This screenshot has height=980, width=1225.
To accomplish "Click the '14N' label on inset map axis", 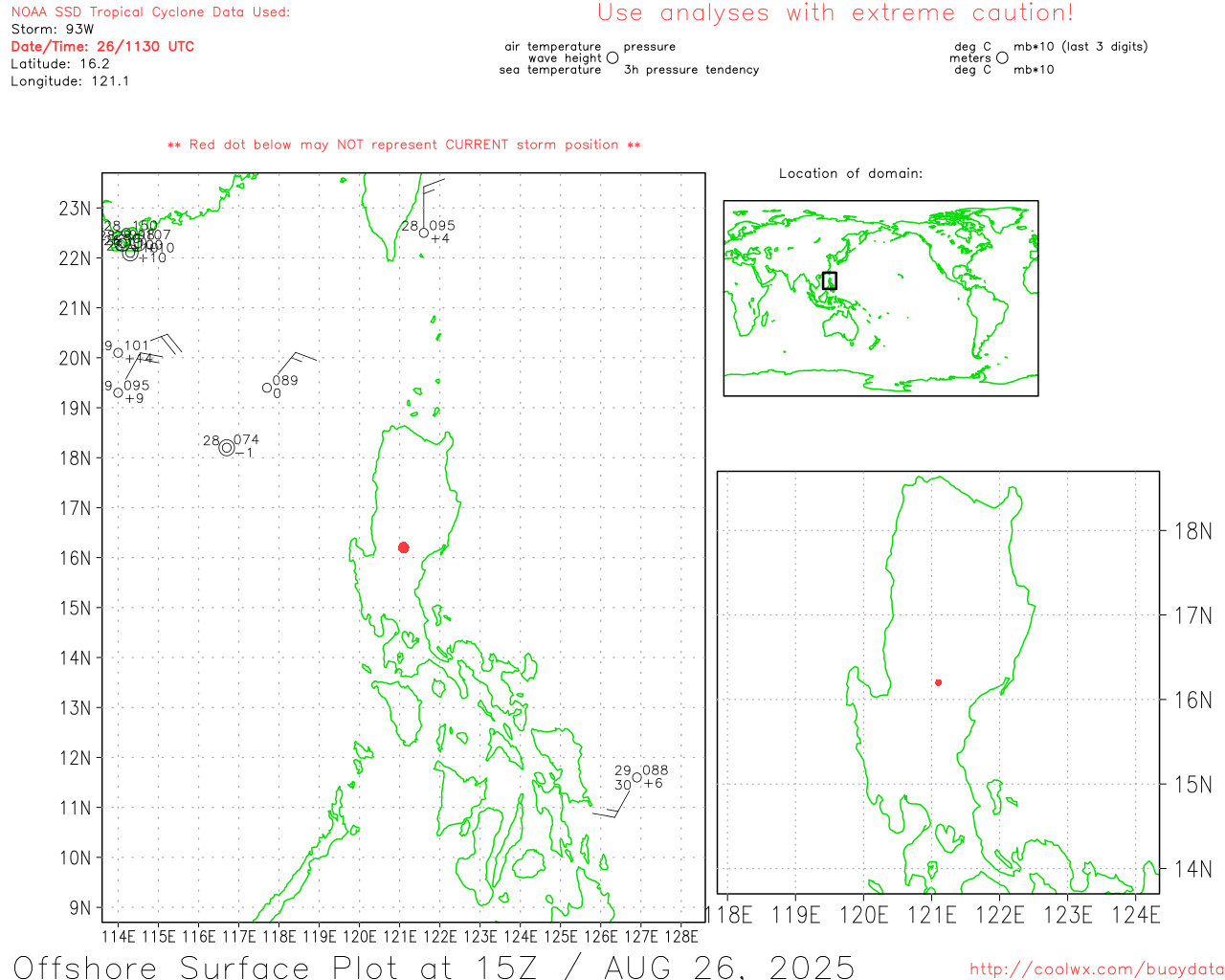I will point(1193,869).
